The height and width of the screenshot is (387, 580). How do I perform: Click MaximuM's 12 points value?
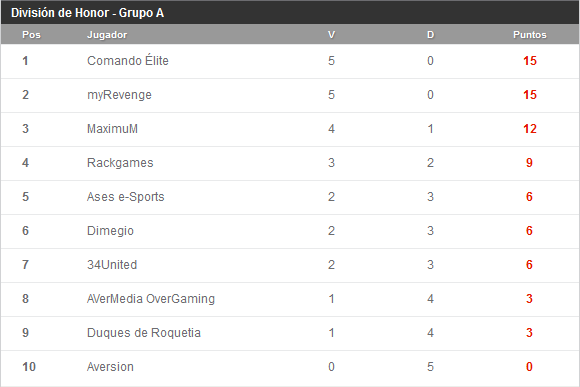(530, 129)
